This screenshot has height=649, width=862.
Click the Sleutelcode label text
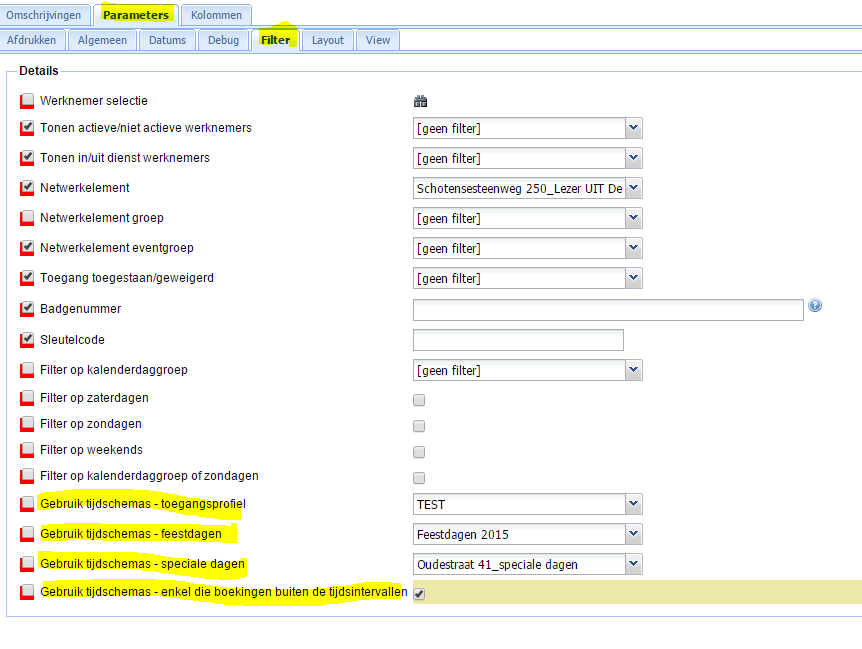(x=72, y=340)
